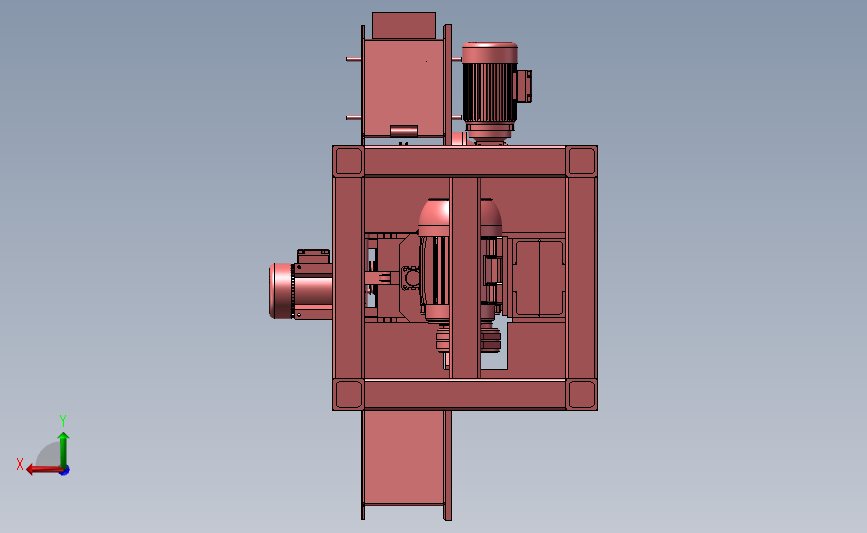Select the rectangular cover panel right of center motor
This screenshot has width=867, height=533.
539,278
